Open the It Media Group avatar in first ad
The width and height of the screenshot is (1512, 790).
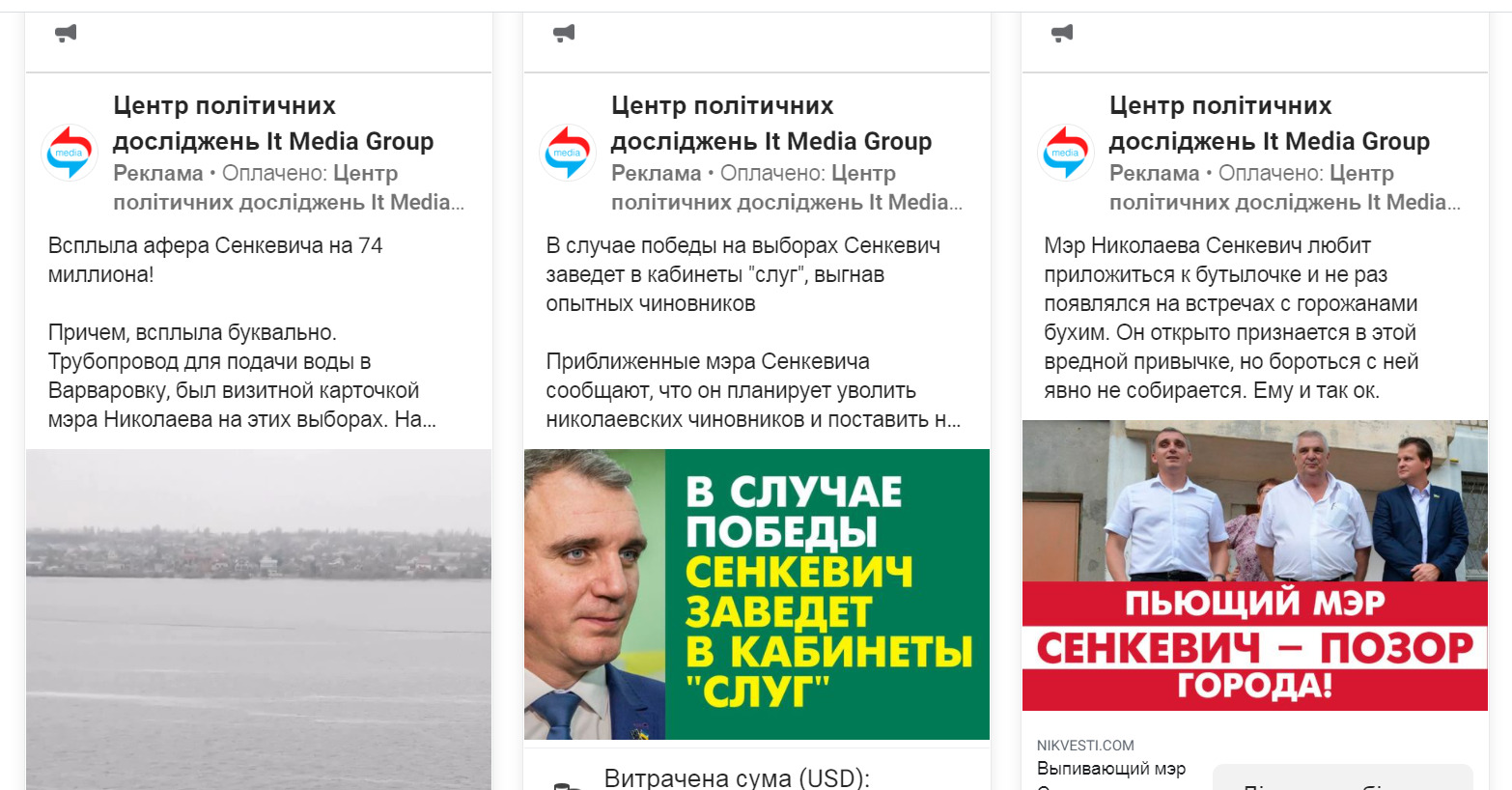[x=70, y=153]
